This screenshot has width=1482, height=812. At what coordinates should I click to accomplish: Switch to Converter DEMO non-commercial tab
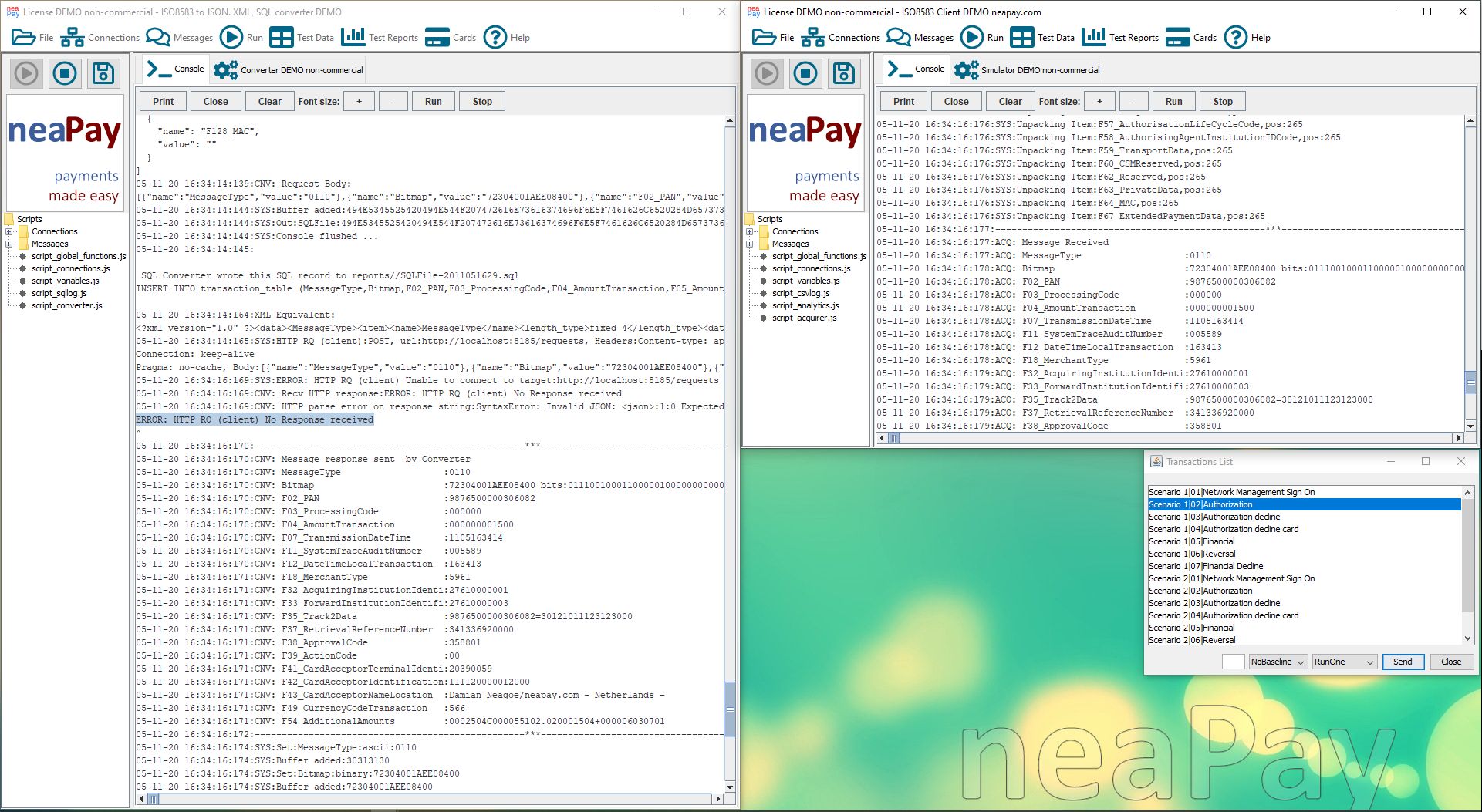coord(289,69)
